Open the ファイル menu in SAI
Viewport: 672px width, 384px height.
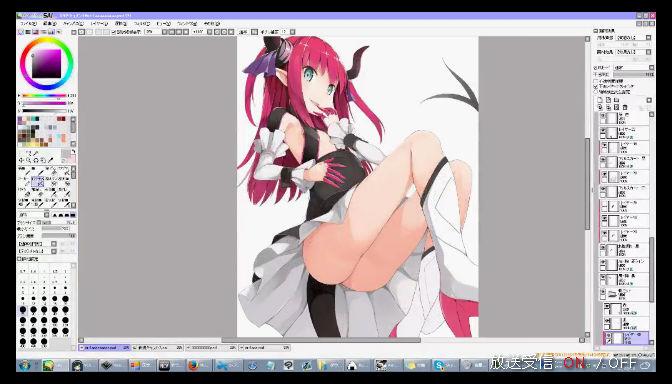point(29,24)
